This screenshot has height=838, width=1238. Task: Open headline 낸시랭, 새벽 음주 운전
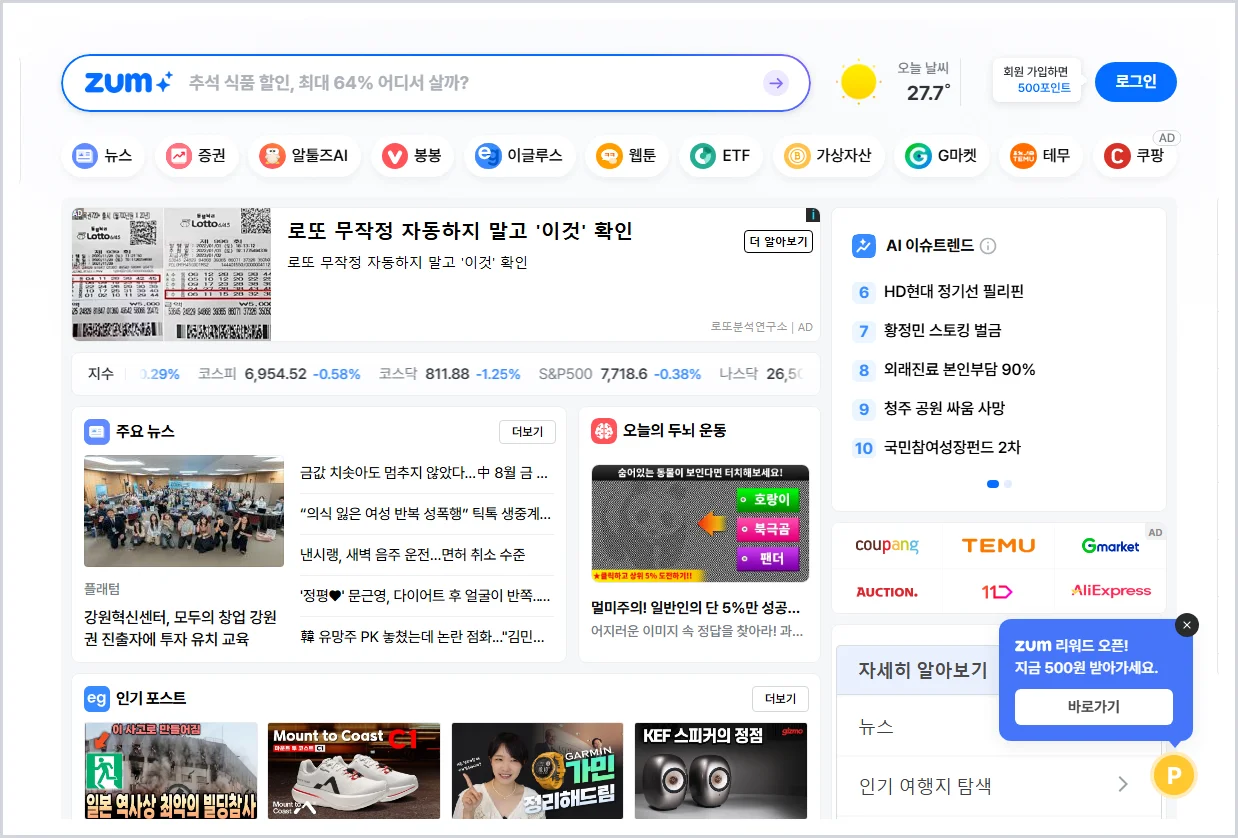[413, 554]
